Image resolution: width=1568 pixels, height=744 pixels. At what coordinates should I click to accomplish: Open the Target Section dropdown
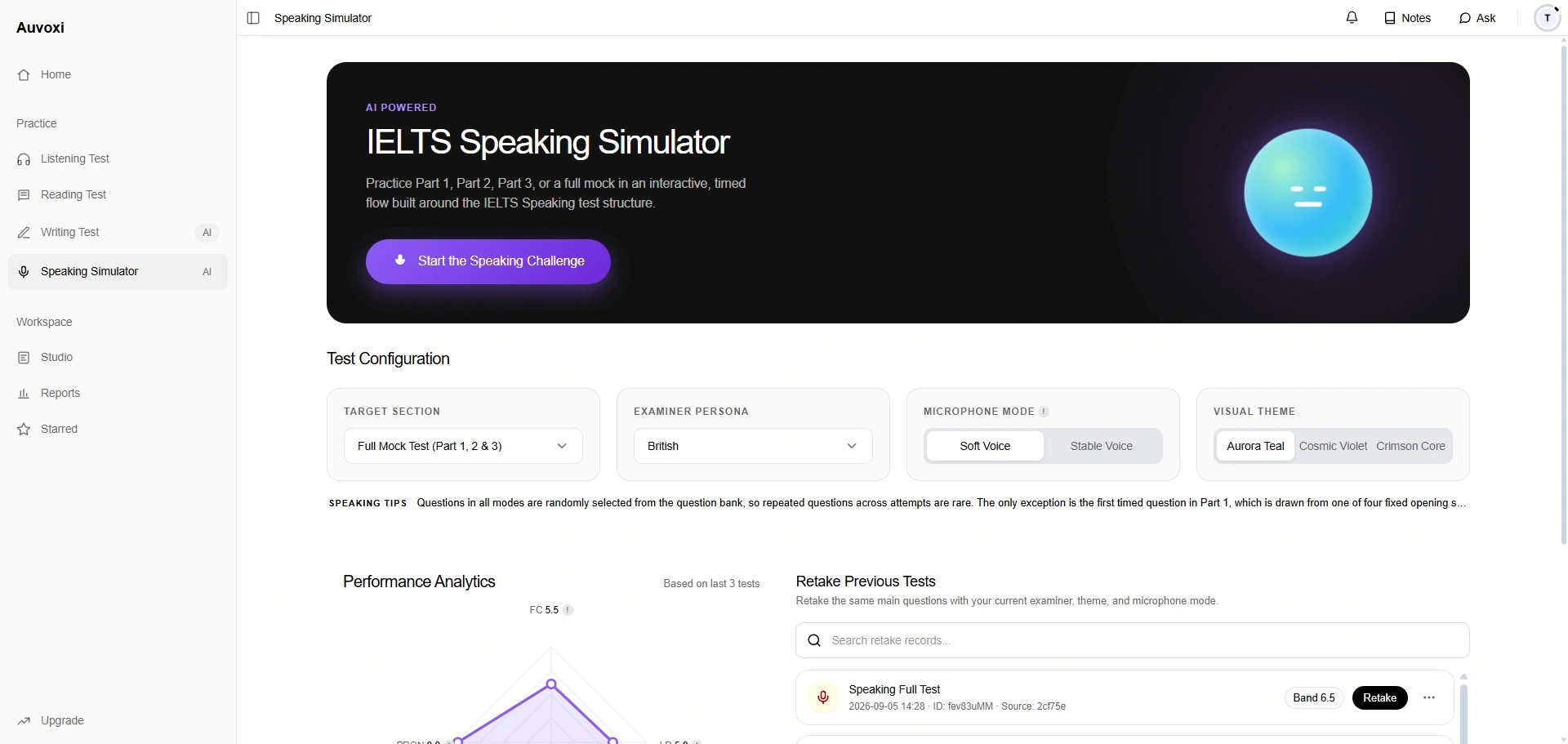pos(463,447)
